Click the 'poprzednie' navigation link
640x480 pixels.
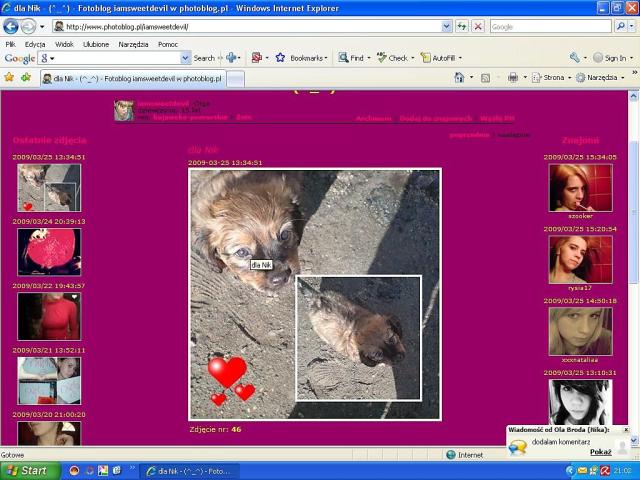469,135
